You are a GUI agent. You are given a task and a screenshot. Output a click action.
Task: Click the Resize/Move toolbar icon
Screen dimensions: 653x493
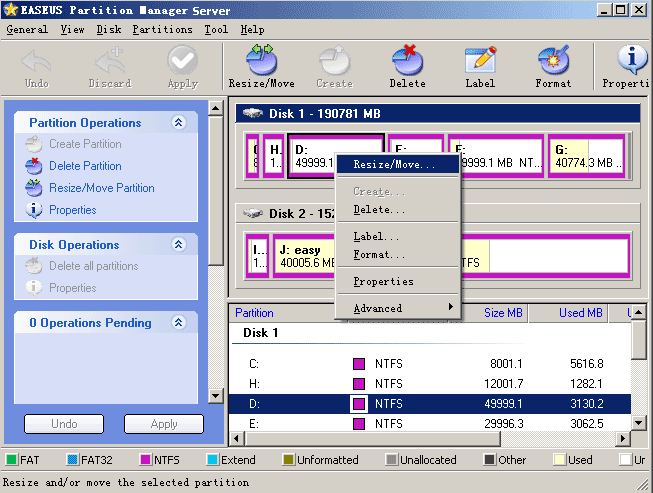click(261, 60)
